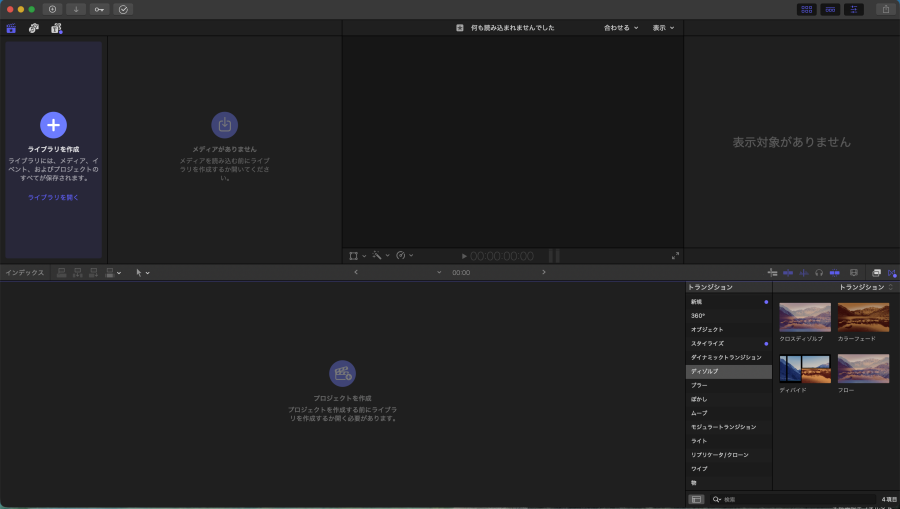This screenshot has width=900, height=509.
Task: Select the クロスディゾルブ transition thumbnail
Action: [x=805, y=318]
